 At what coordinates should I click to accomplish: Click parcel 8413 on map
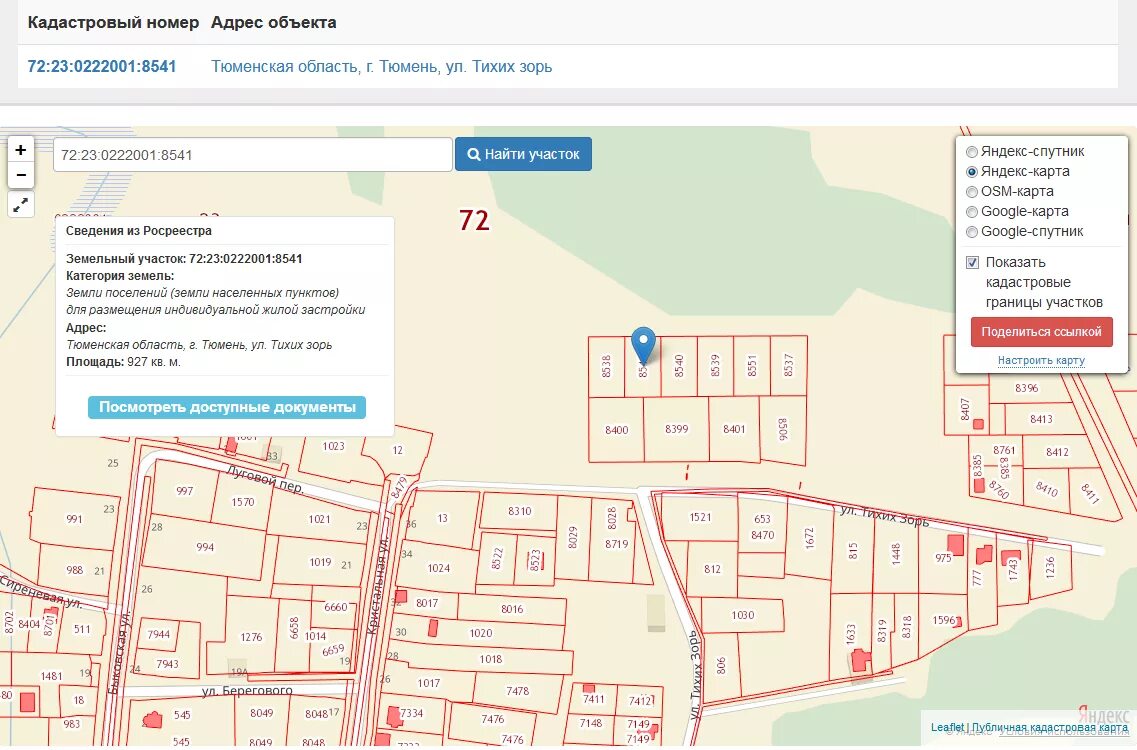[1041, 419]
